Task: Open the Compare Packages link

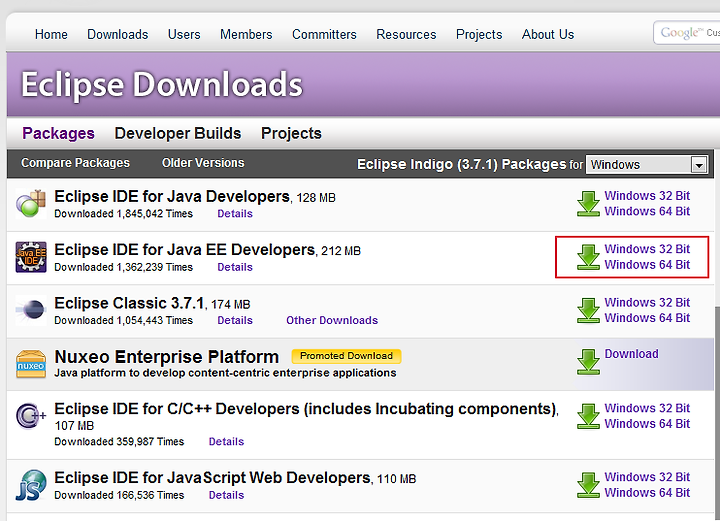Action: pyautogui.click(x=75, y=163)
